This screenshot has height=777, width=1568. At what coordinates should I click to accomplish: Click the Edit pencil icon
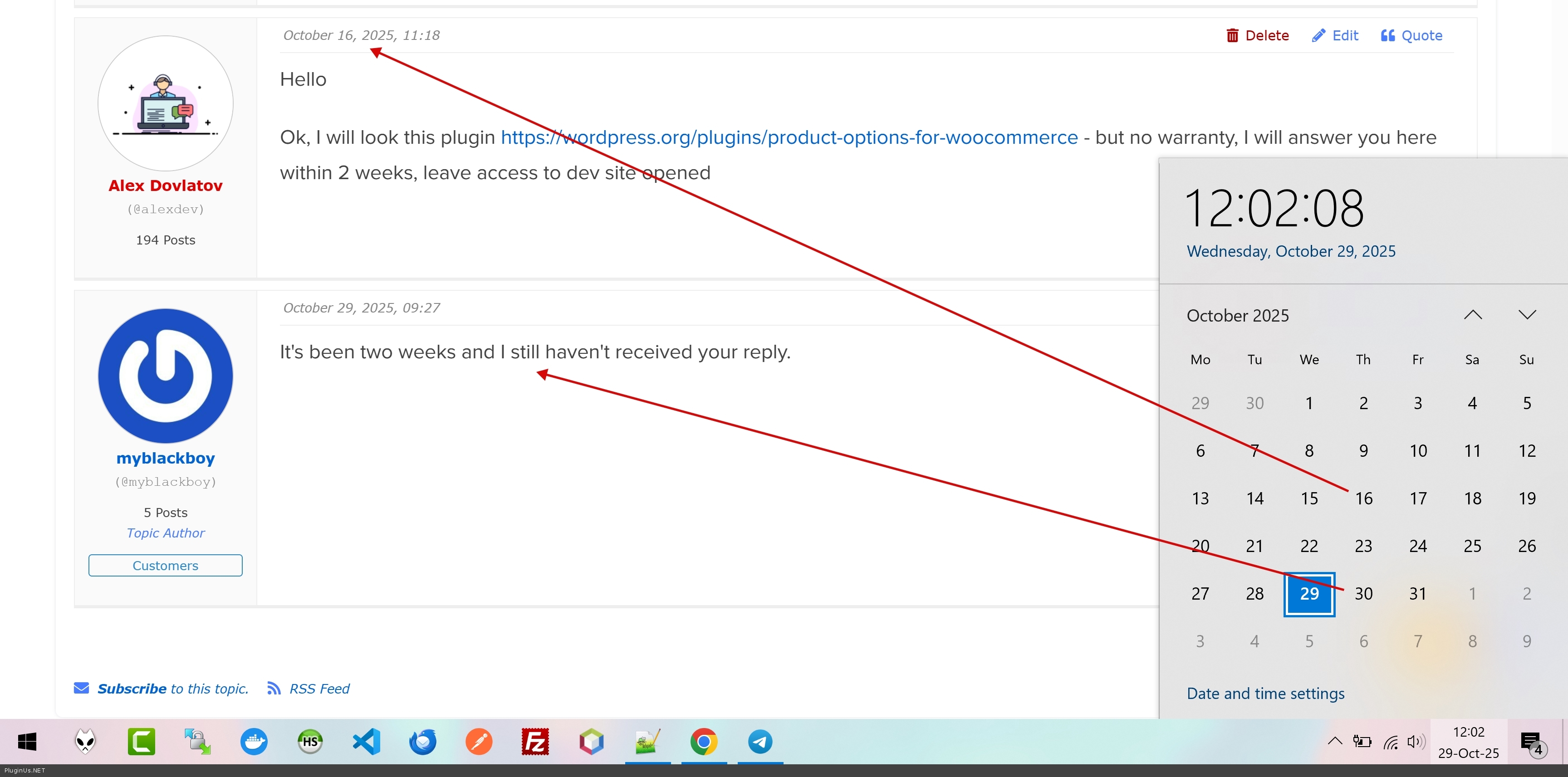pyautogui.click(x=1318, y=35)
